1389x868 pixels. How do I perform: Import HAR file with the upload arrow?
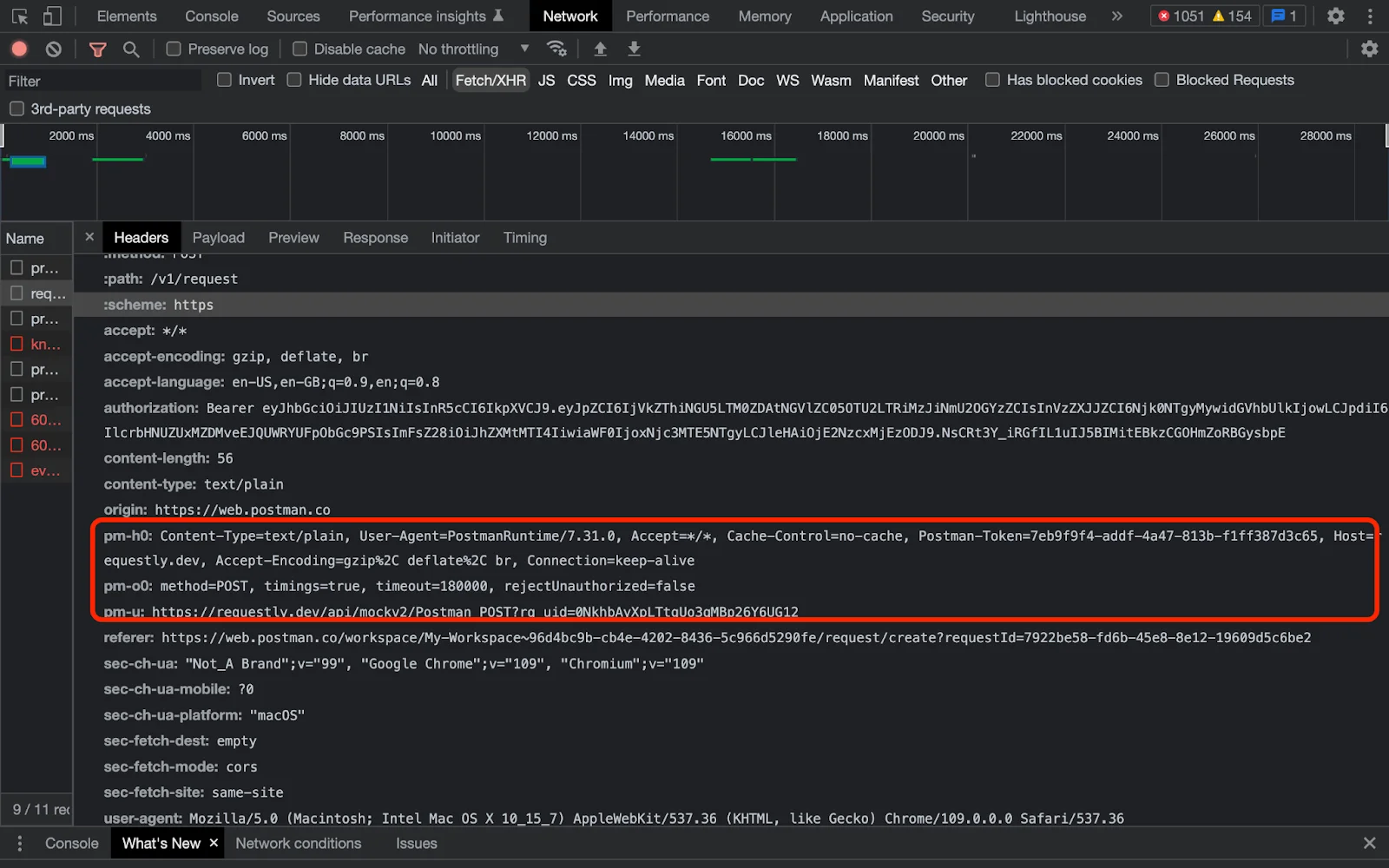(600, 49)
